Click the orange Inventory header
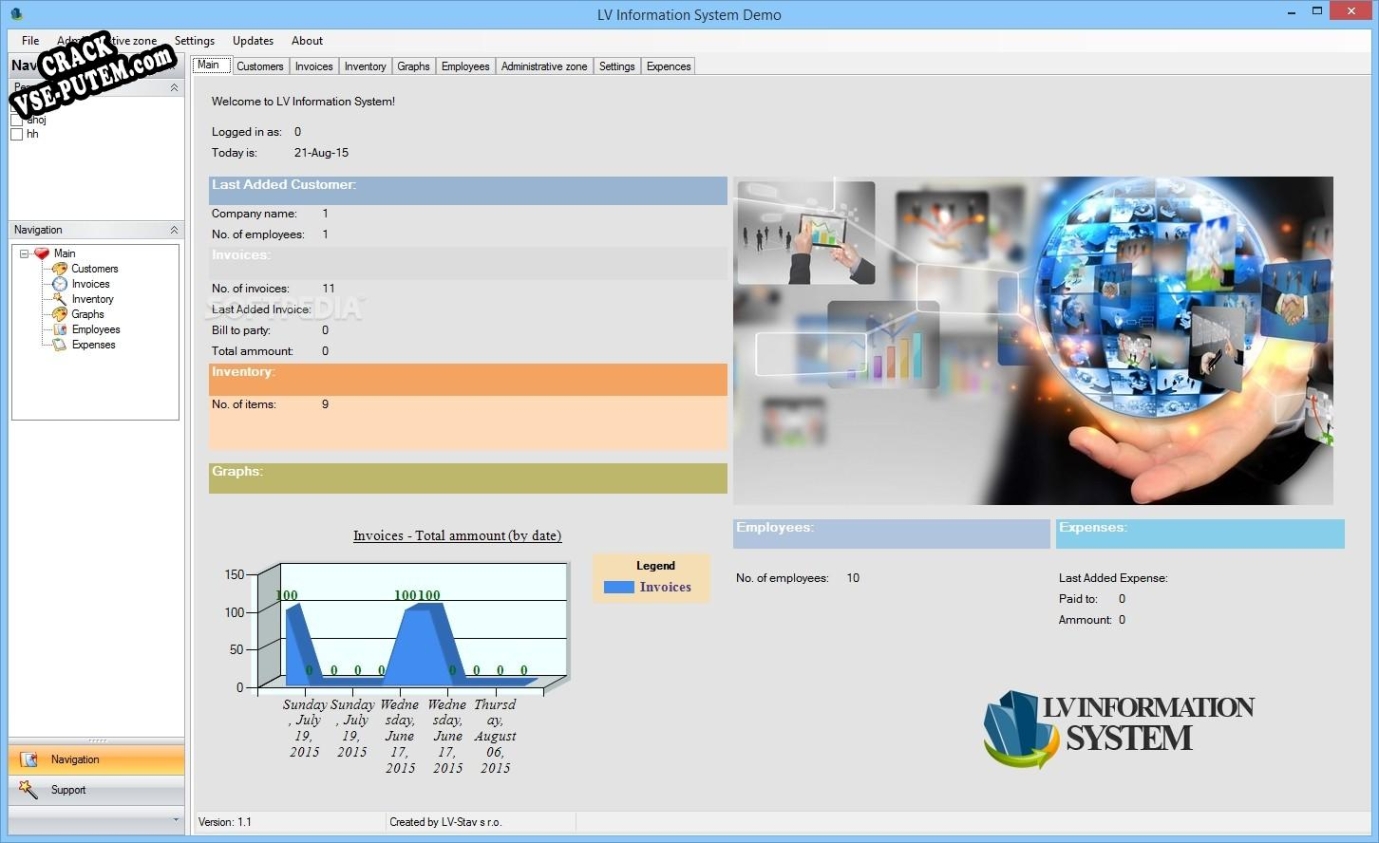This screenshot has width=1379, height=843. [x=468, y=379]
